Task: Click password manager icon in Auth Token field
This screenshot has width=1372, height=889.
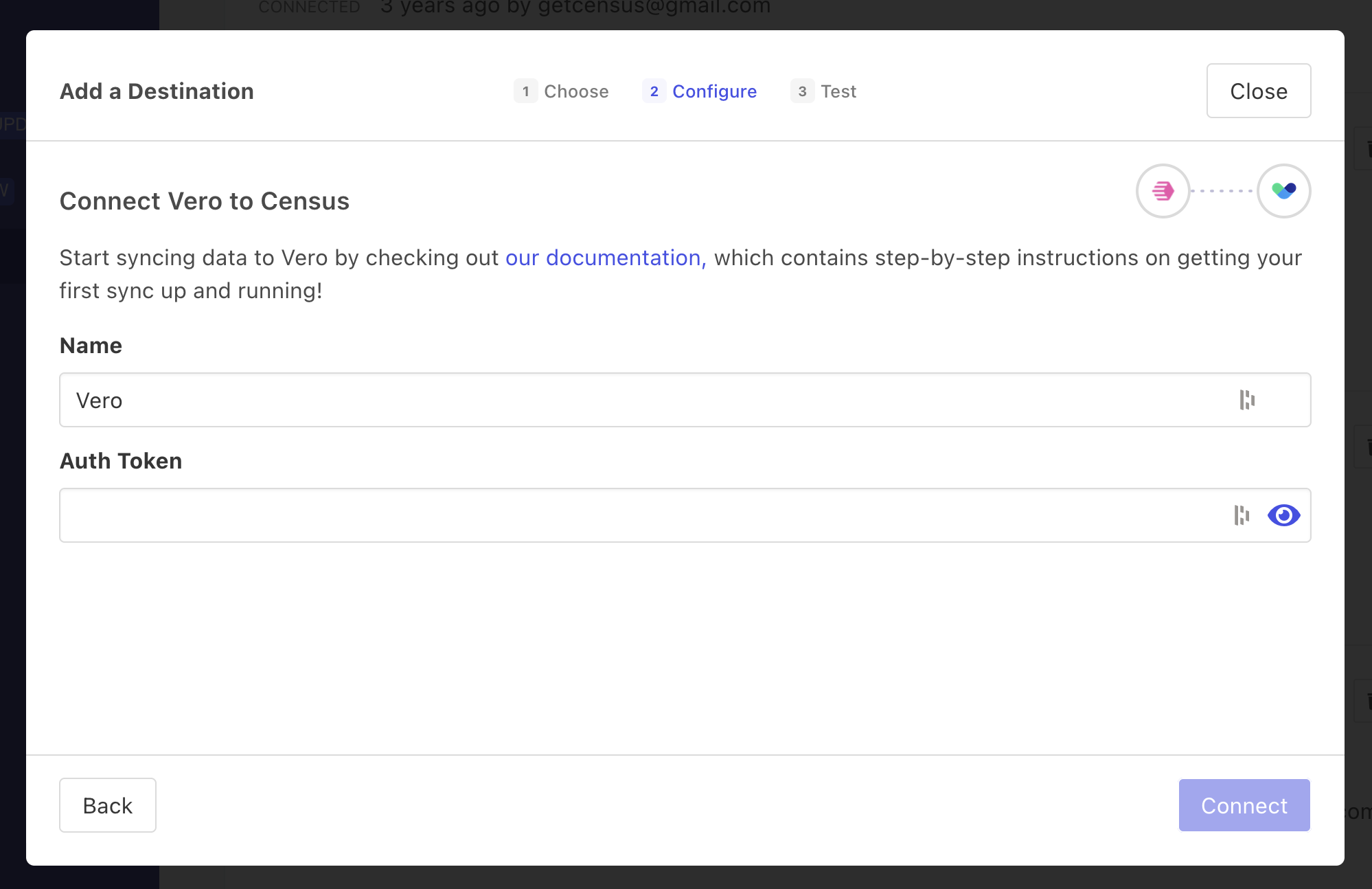Action: (x=1242, y=515)
